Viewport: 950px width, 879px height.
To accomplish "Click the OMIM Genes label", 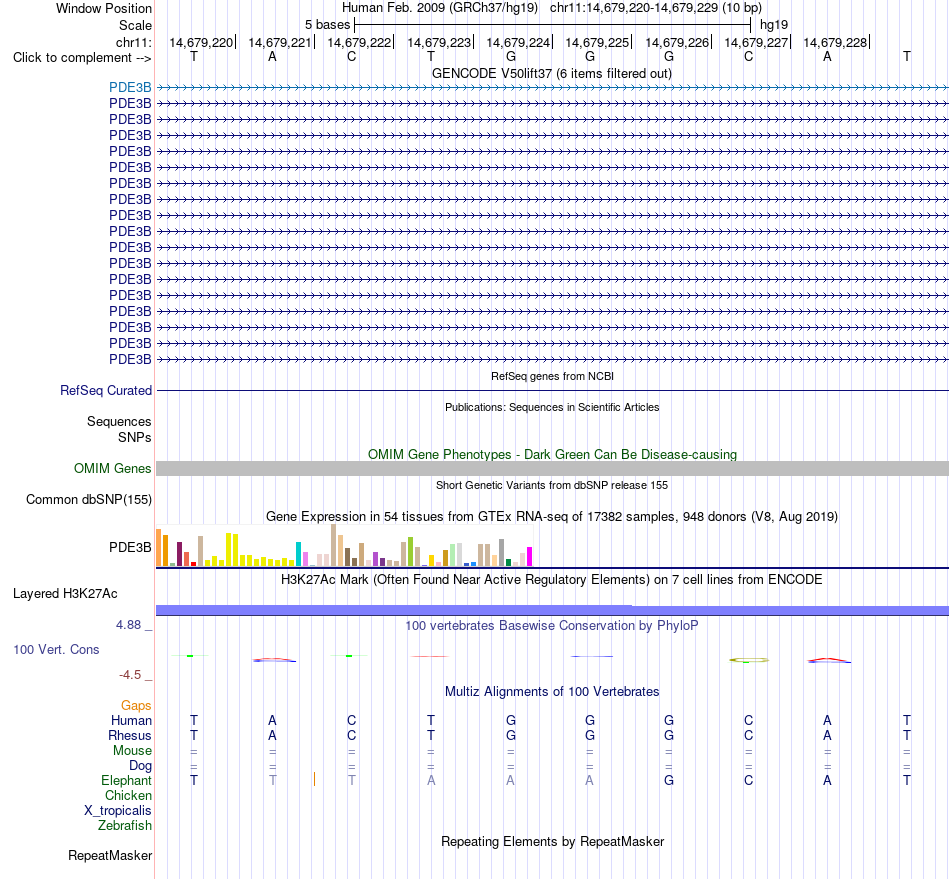I will [113, 468].
